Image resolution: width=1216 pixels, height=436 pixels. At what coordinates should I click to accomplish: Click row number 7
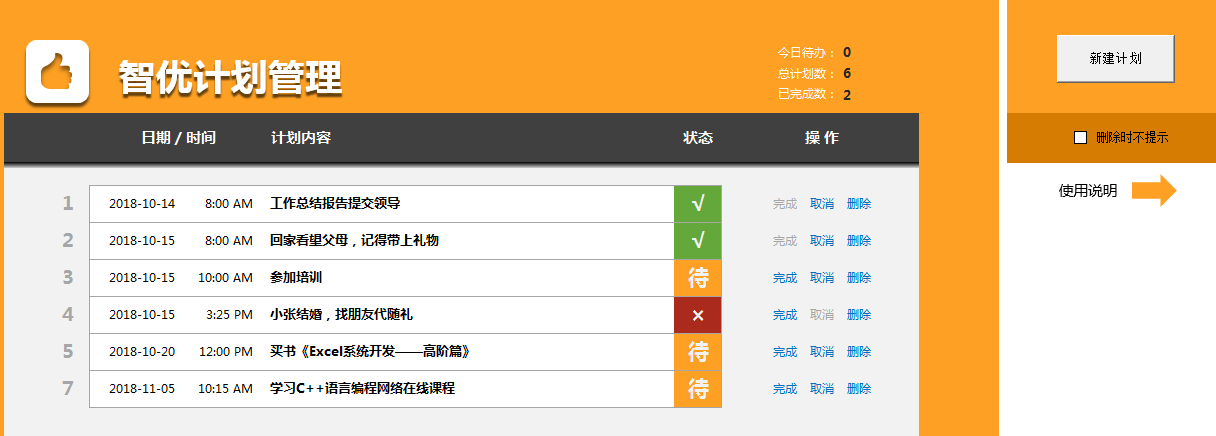[68, 389]
